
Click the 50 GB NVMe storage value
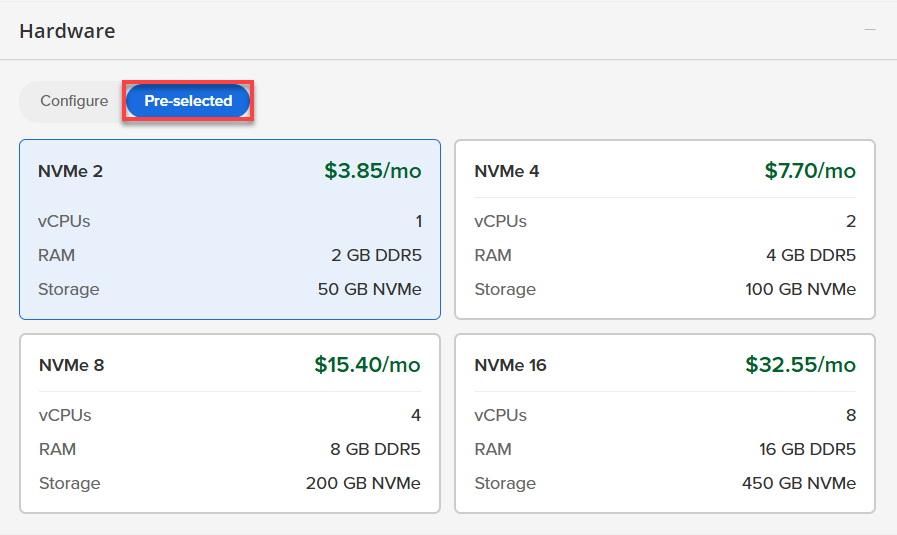[369, 289]
